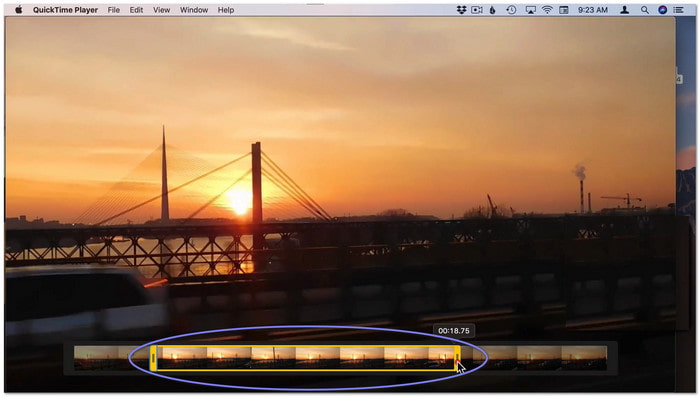Open the Wi-Fi status menu
The height and width of the screenshot is (397, 700).
pyautogui.click(x=547, y=9)
